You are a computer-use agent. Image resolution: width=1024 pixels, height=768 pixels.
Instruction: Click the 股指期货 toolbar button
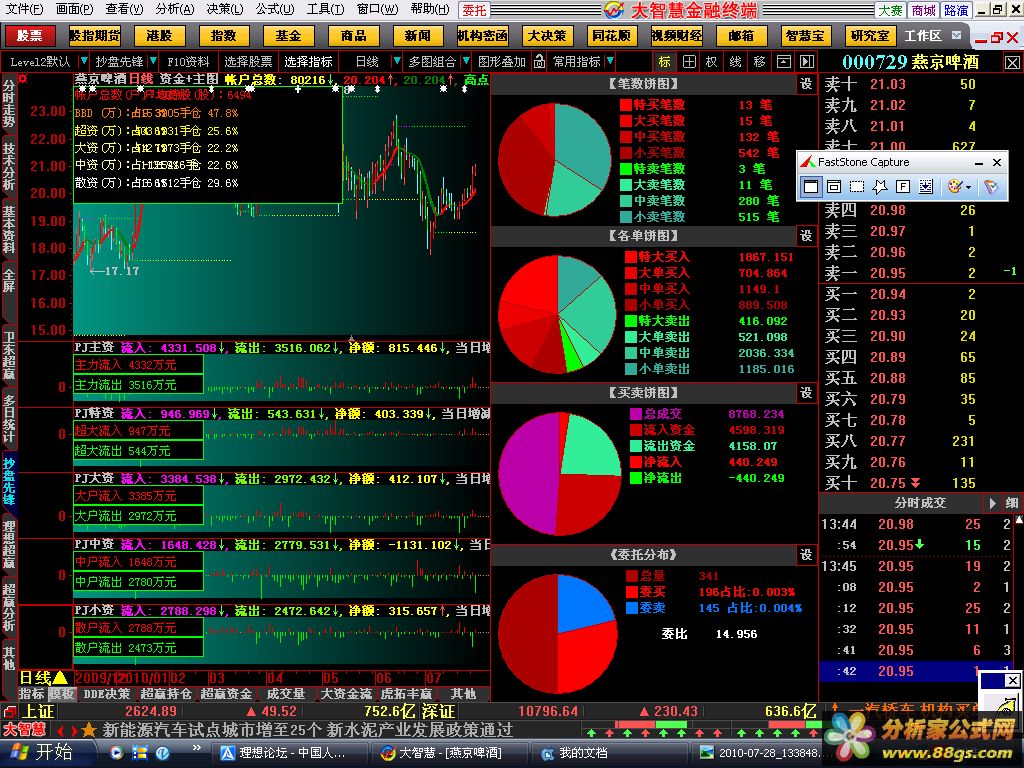click(x=95, y=35)
